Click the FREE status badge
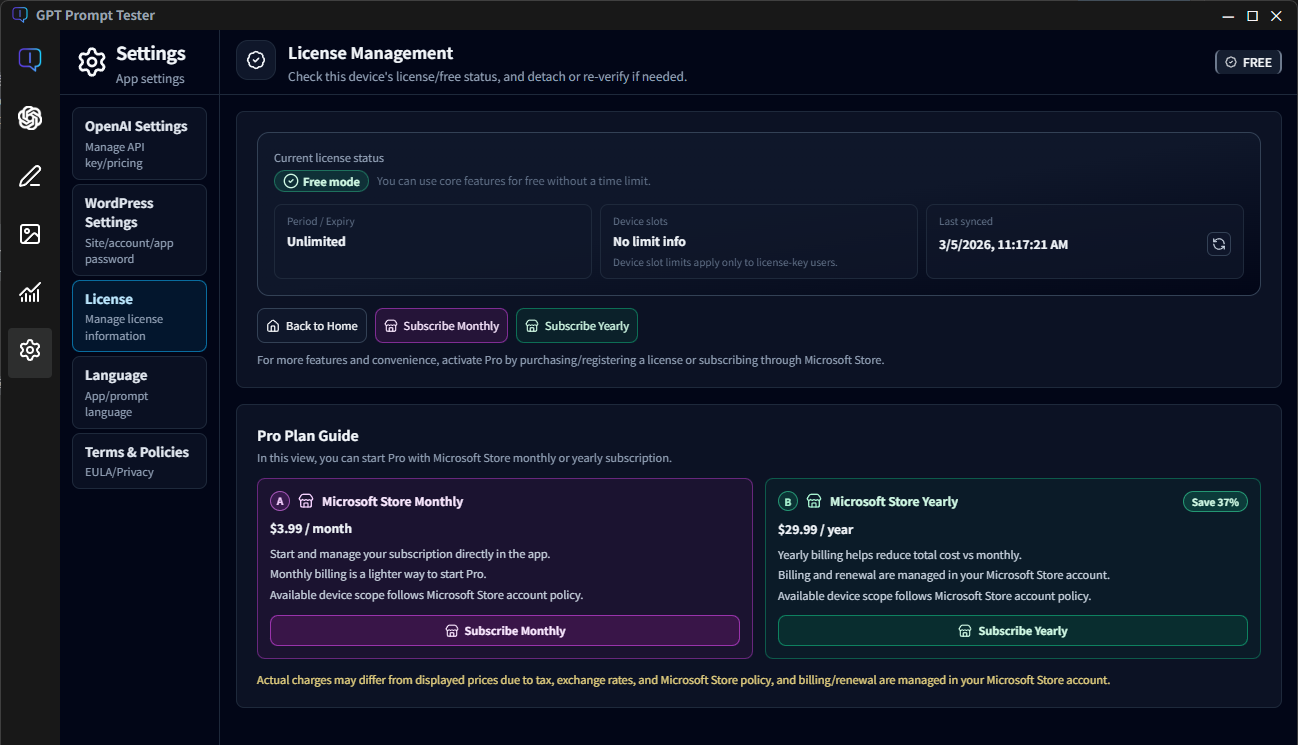 [x=1247, y=61]
